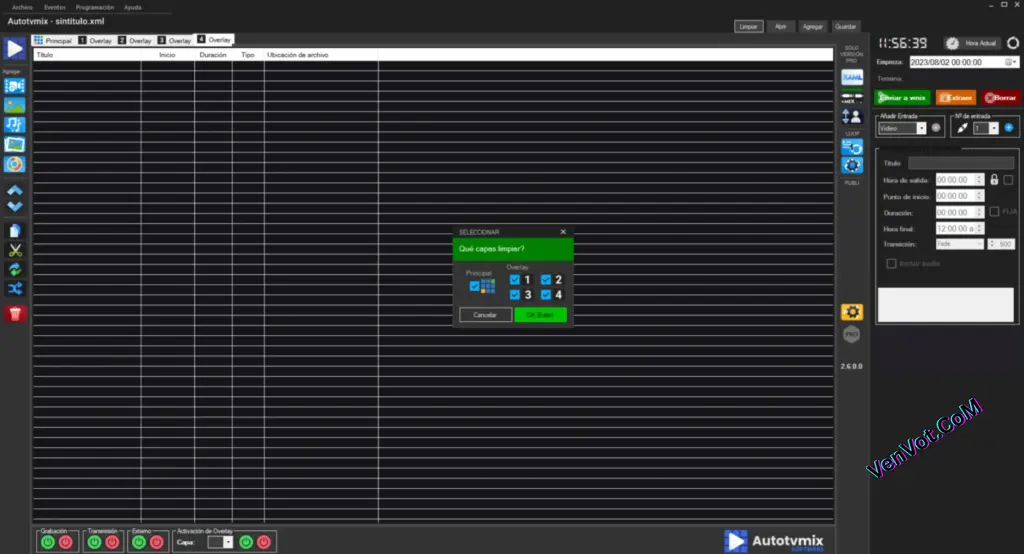Switch to the 2 Overlay tab
The width and height of the screenshot is (1024, 554).
[x=135, y=41]
